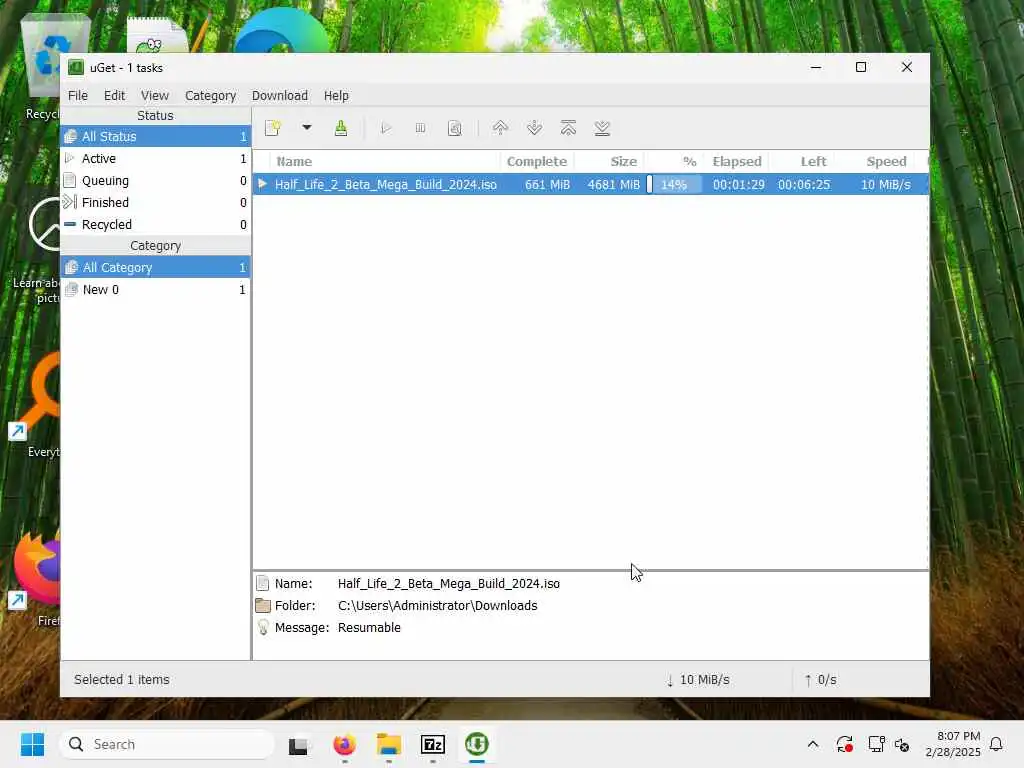Click the Status panel header
Screen dimensions: 1024x768
point(155,116)
